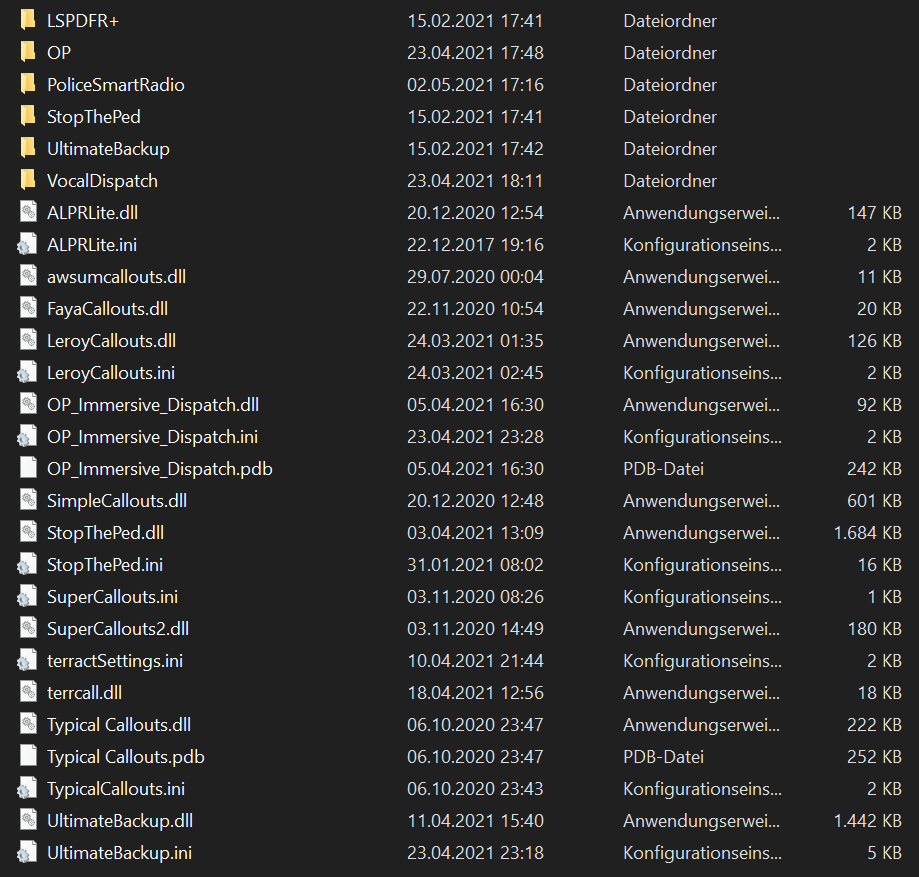
Task: Click the 1.442 KB size value
Action: pyautogui.click(x=867, y=821)
